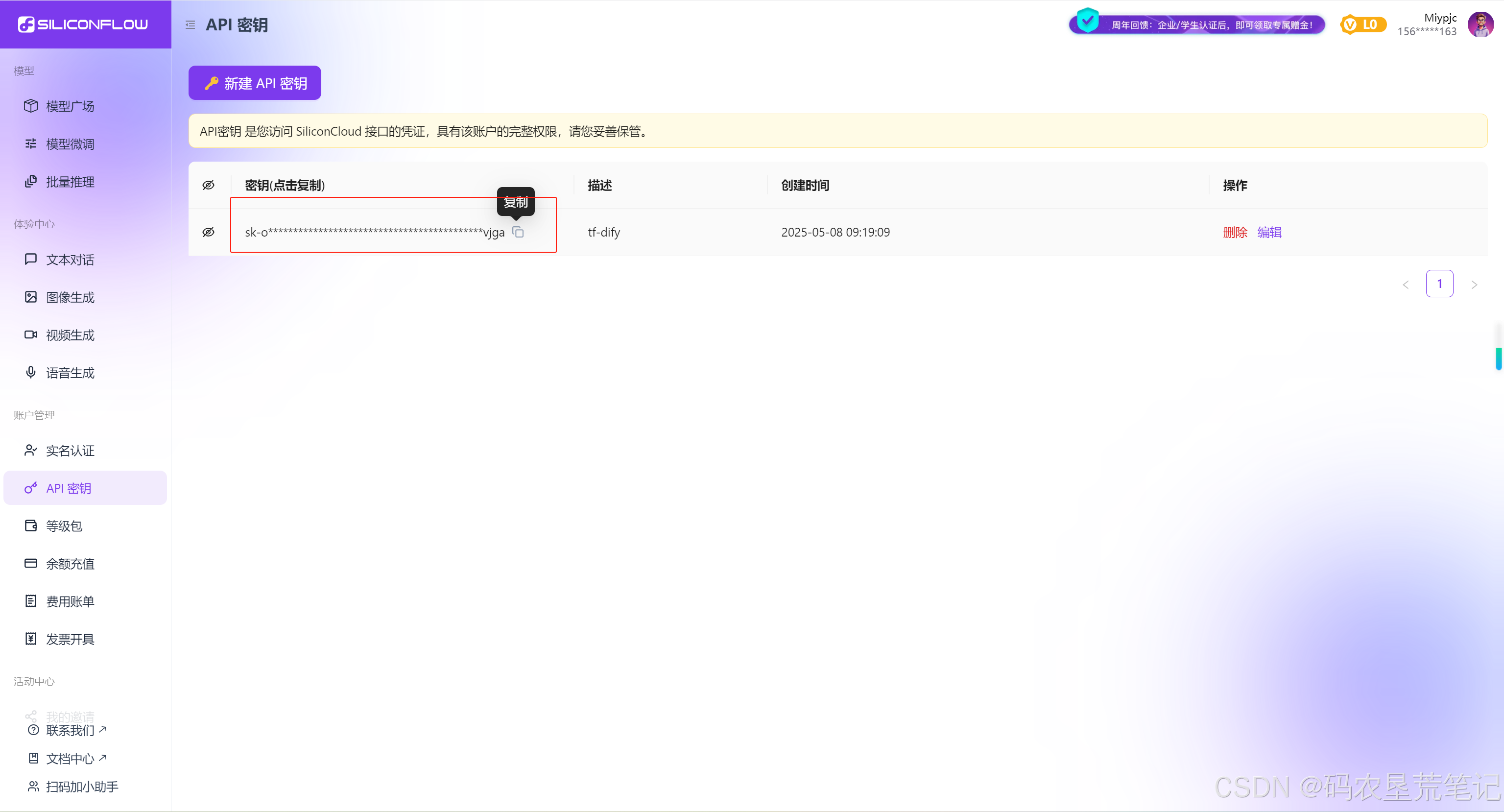1504x812 pixels.
Task: Click the API 密钥 page title
Action: [237, 25]
